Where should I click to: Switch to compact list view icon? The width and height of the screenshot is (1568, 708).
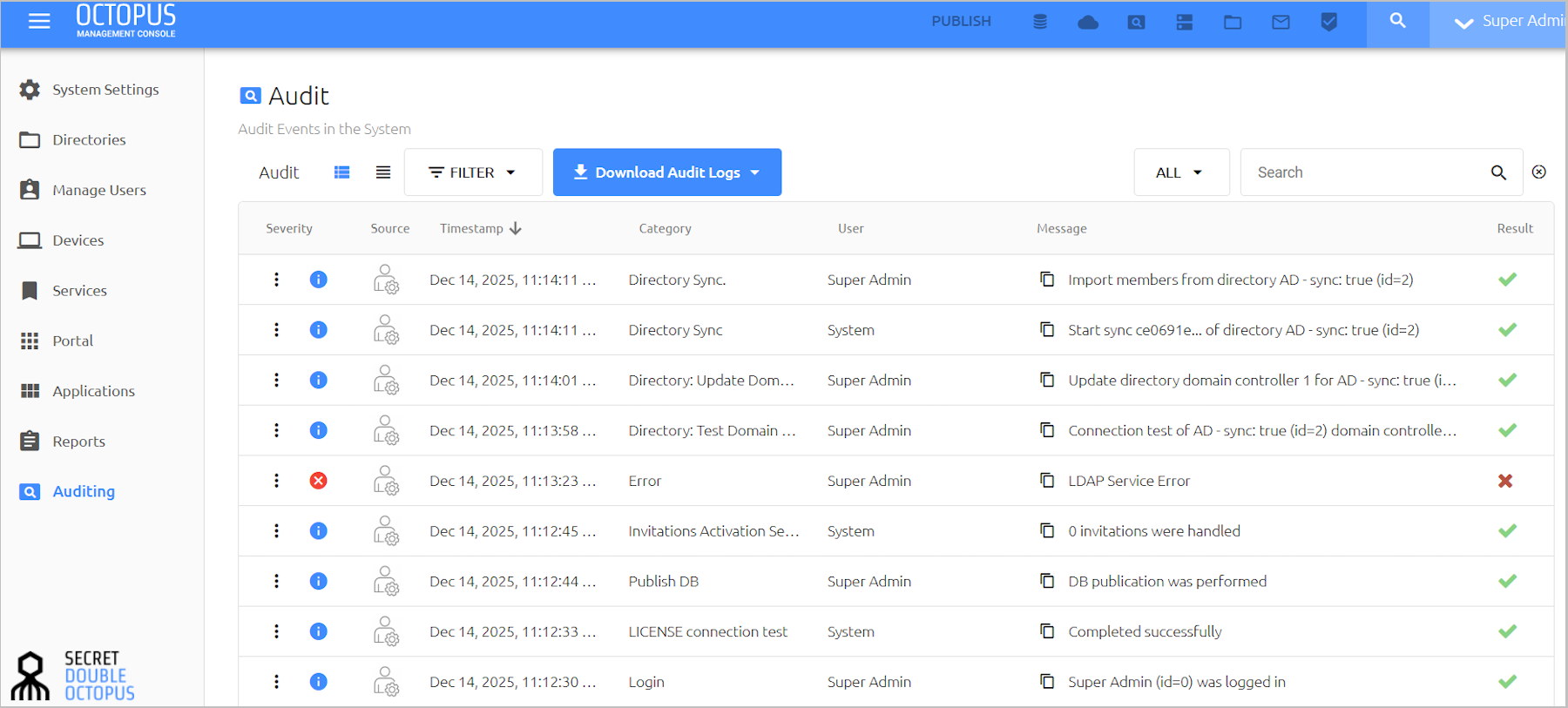(383, 172)
